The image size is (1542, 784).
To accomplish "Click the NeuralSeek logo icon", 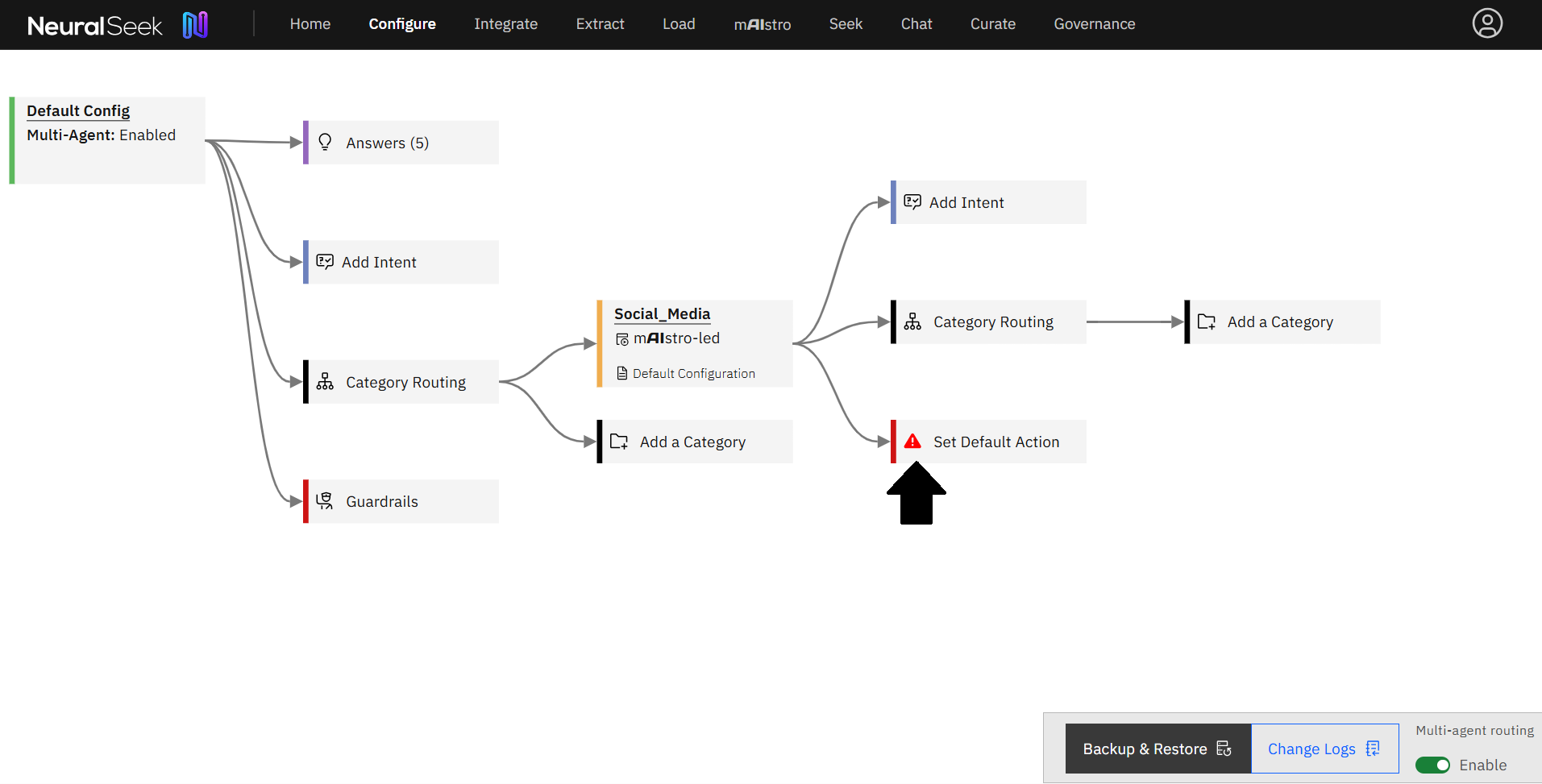I will pos(195,25).
